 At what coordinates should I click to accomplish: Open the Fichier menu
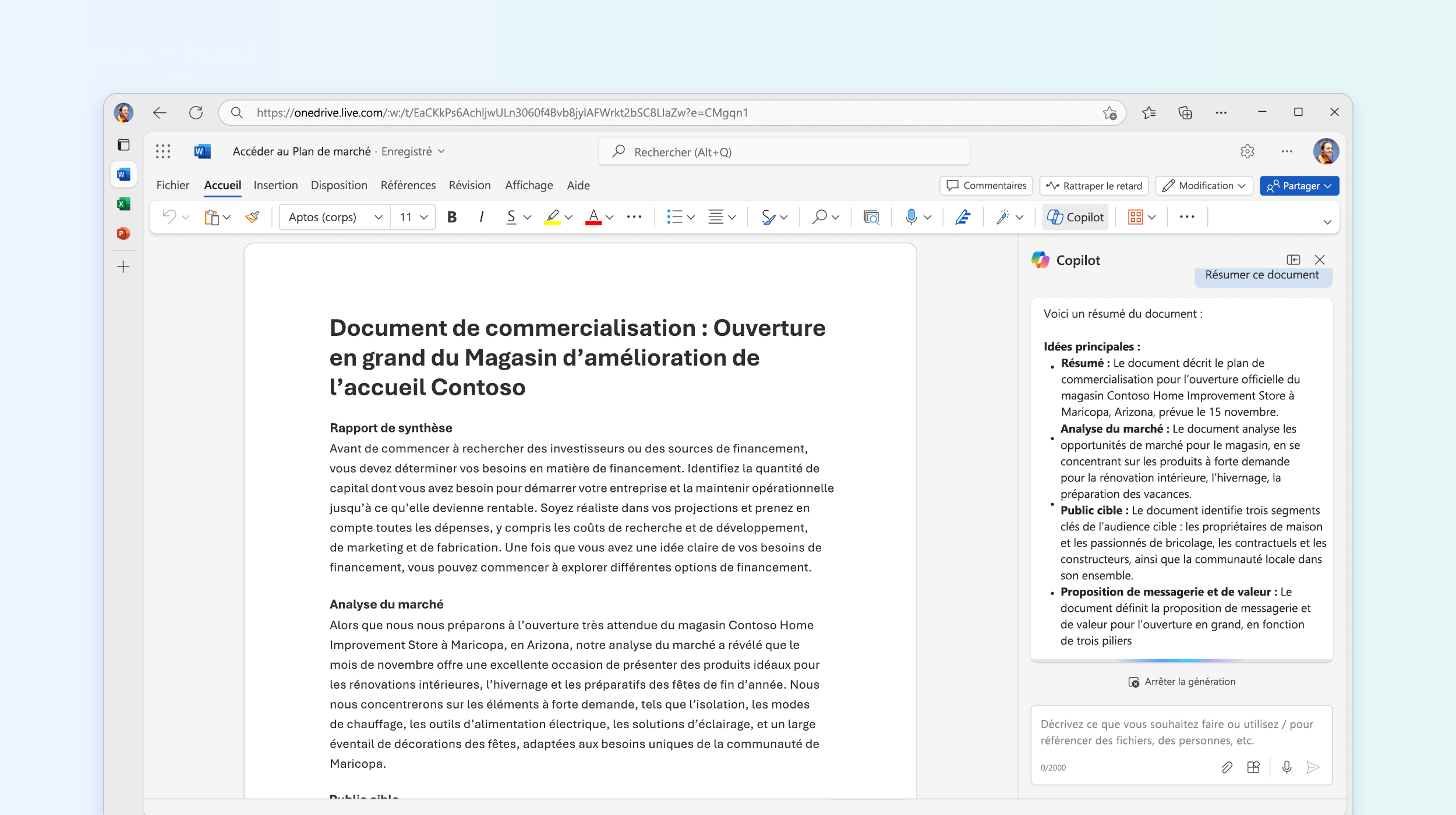(173, 185)
